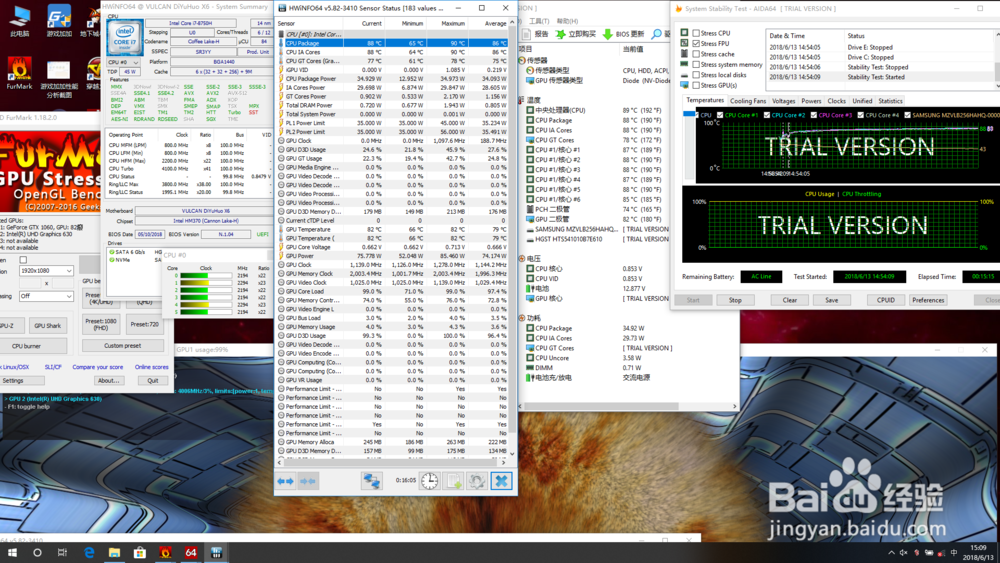The width and height of the screenshot is (1000, 563).
Task: Show hidden icons tray chevron
Action: (891, 553)
